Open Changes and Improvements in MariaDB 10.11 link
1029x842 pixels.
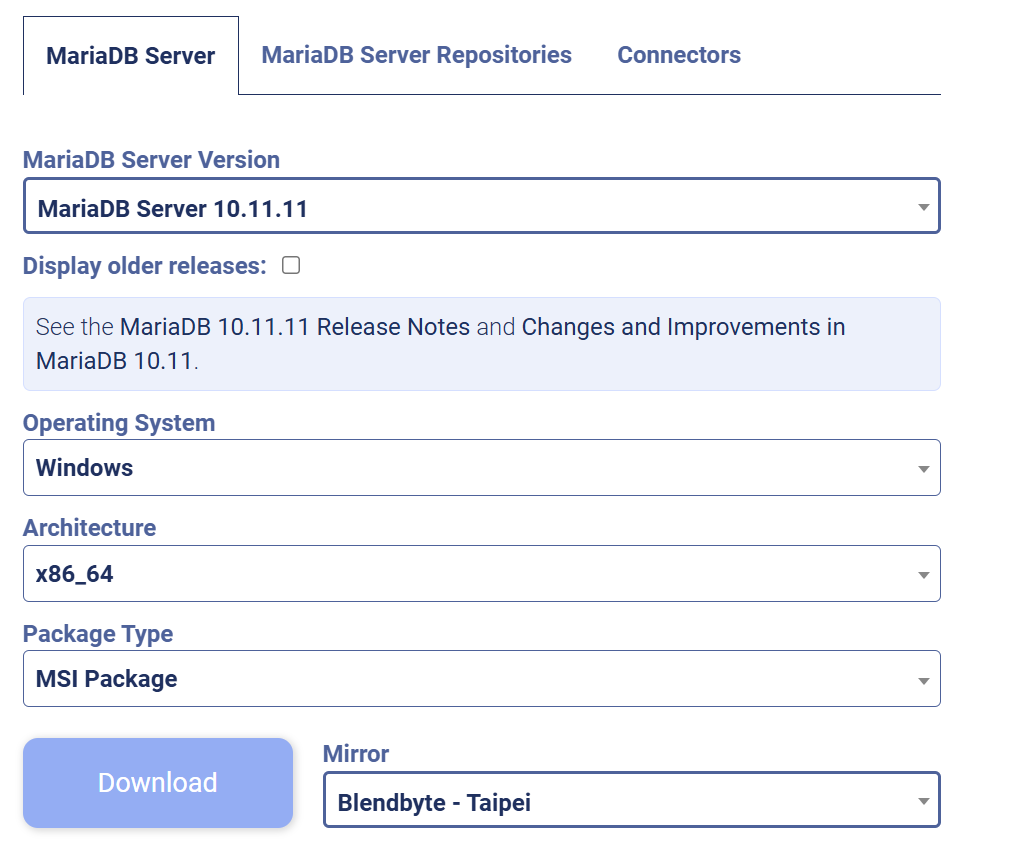(x=440, y=344)
